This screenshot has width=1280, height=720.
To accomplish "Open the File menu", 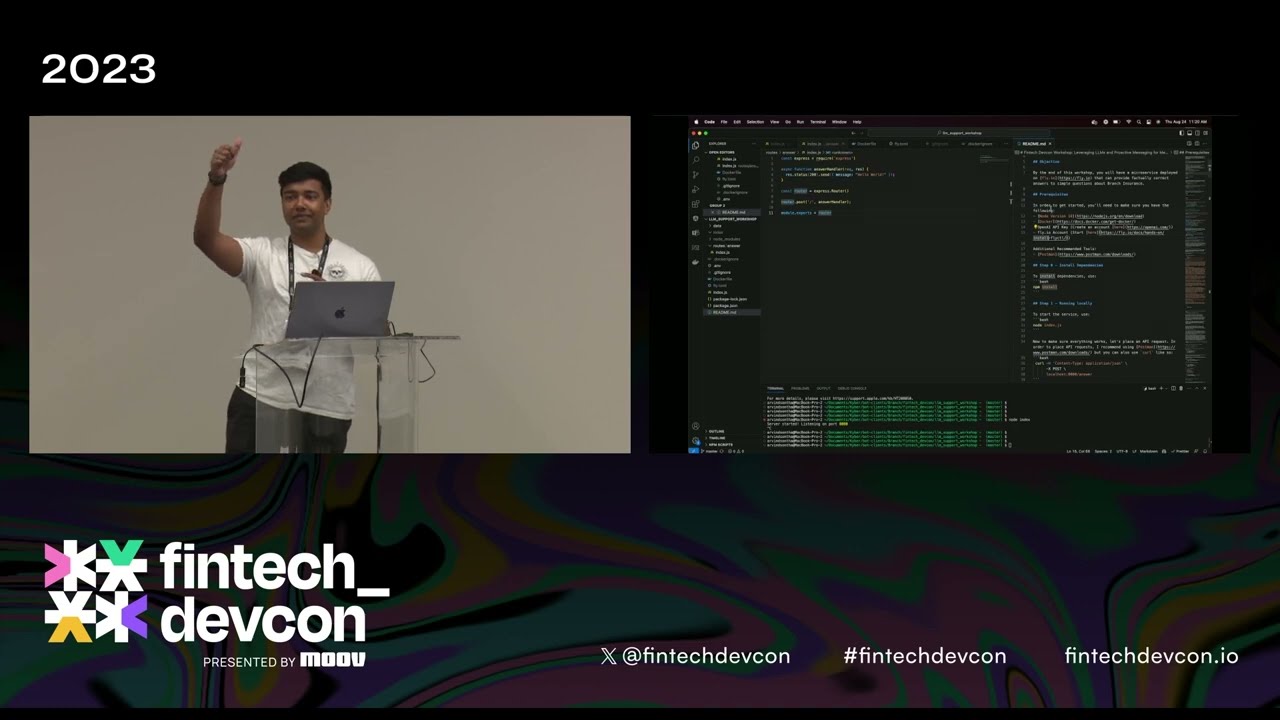I will tap(724, 122).
